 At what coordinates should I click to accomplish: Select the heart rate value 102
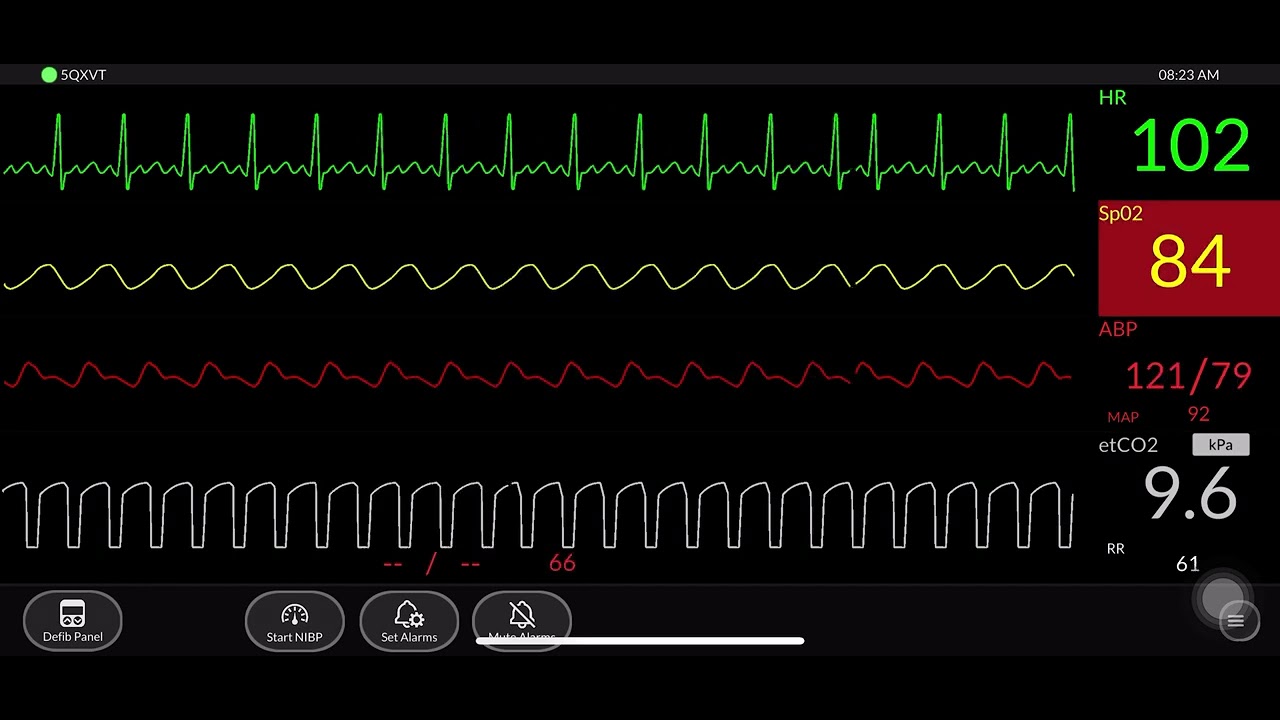[1190, 146]
